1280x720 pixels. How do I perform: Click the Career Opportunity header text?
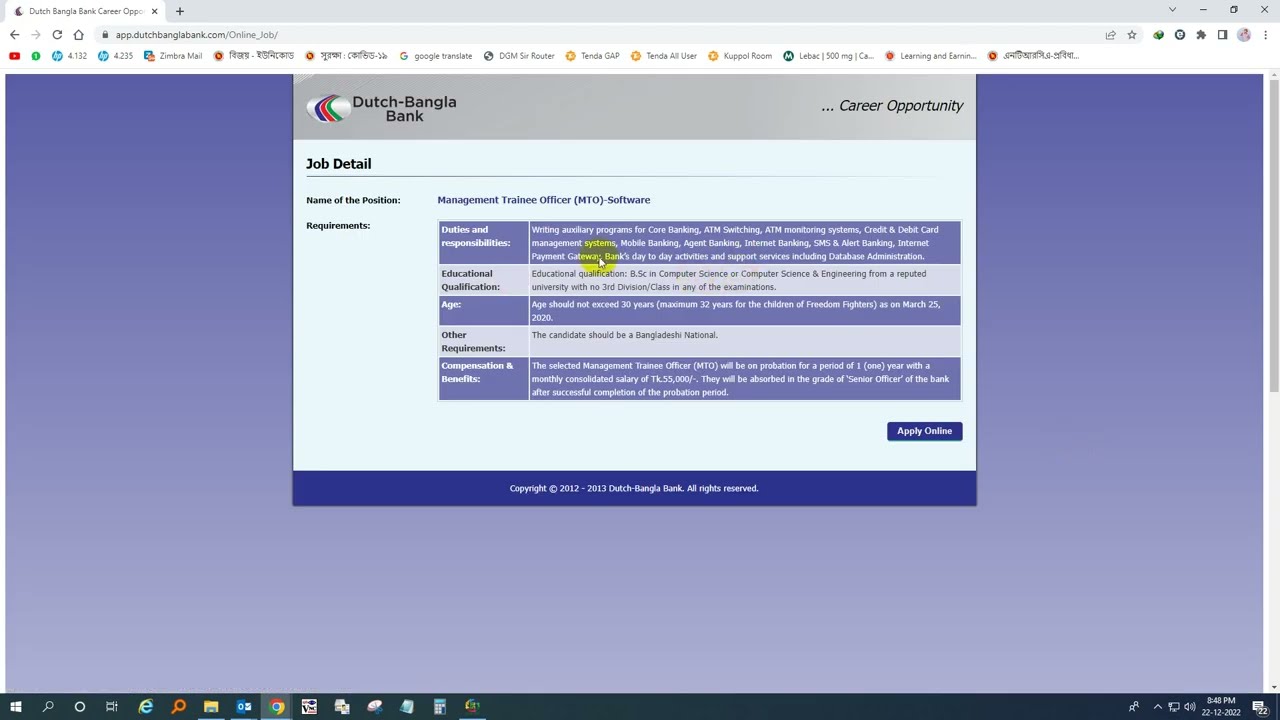(892, 106)
